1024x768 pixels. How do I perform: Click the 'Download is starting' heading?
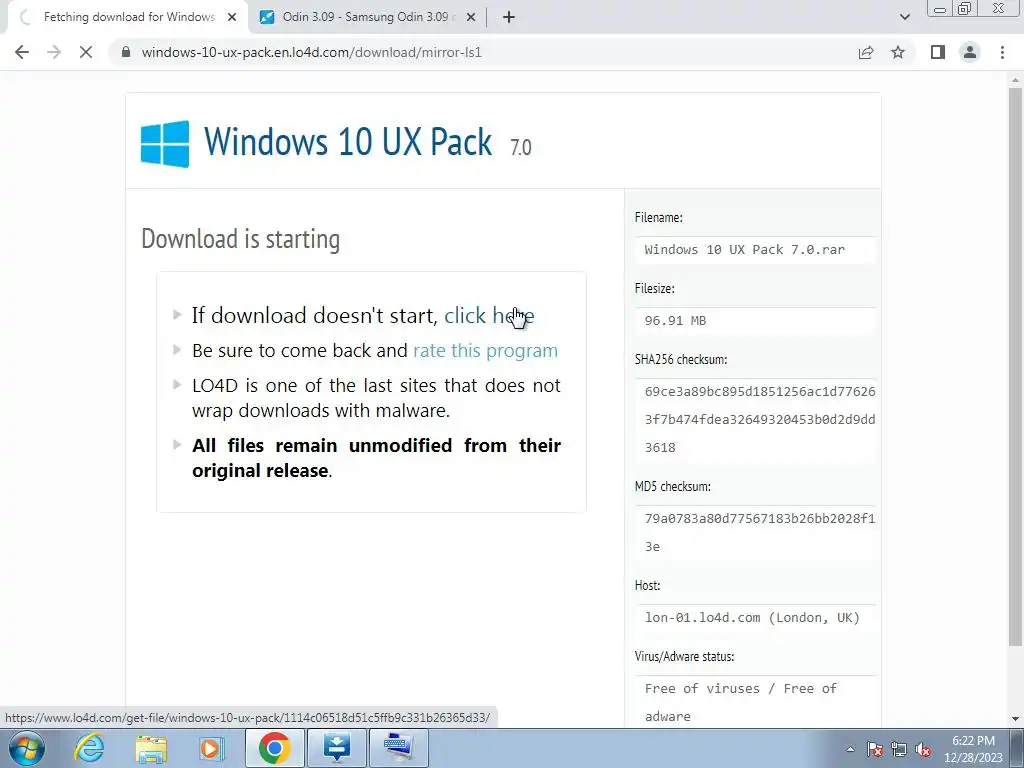point(240,239)
